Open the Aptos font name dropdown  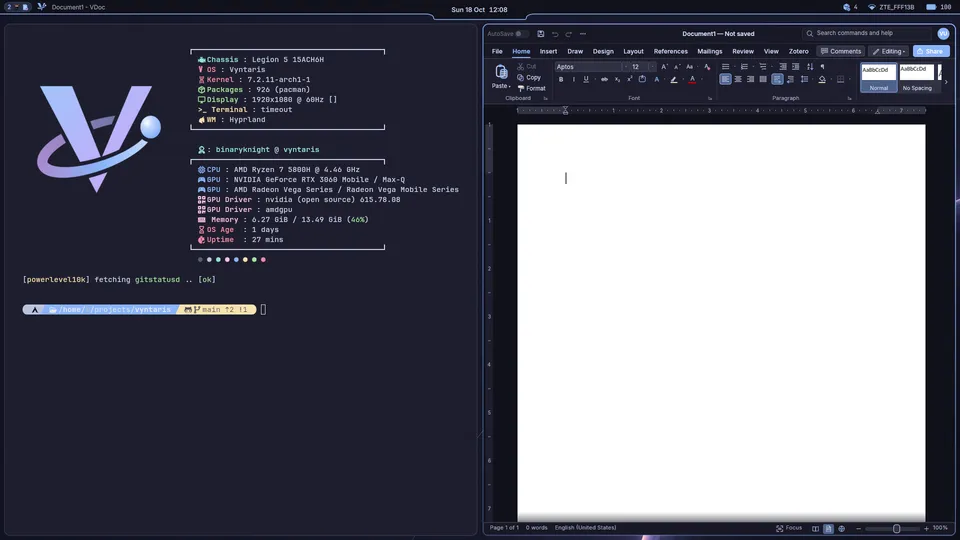626,67
